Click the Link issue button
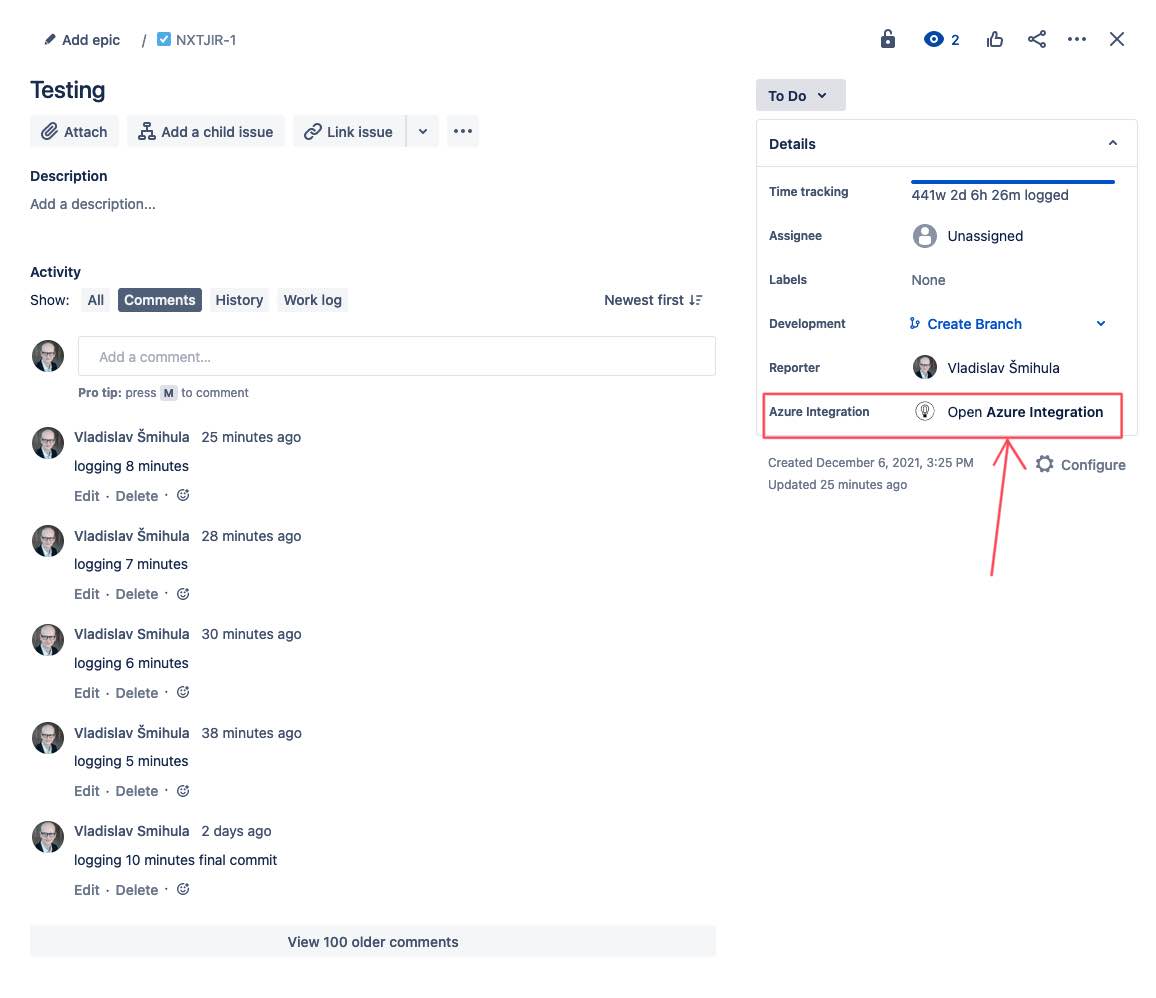 pyautogui.click(x=349, y=131)
